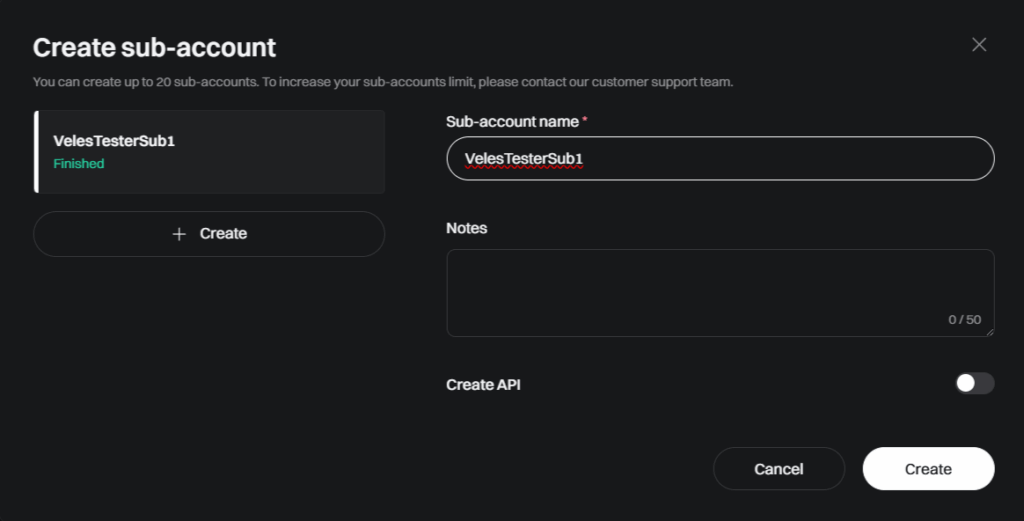This screenshot has height=521, width=1024.
Task: Click the red required asterisk marker
Action: (584, 119)
